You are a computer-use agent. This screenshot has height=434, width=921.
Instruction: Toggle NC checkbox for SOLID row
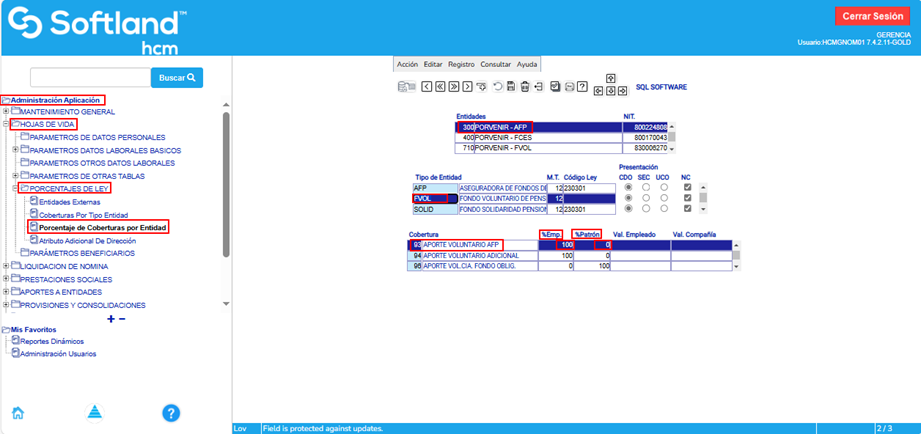point(686,209)
